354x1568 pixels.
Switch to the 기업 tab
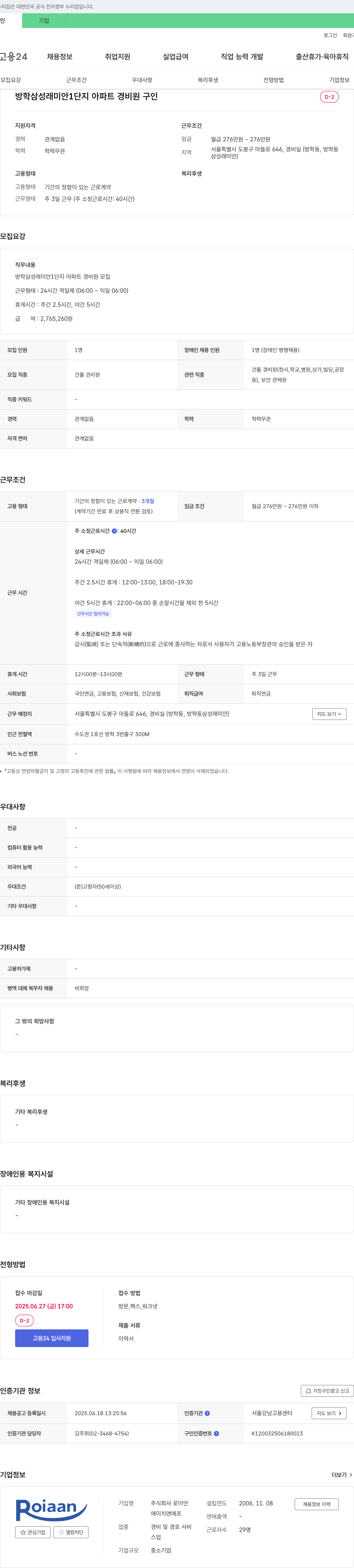tap(44, 21)
